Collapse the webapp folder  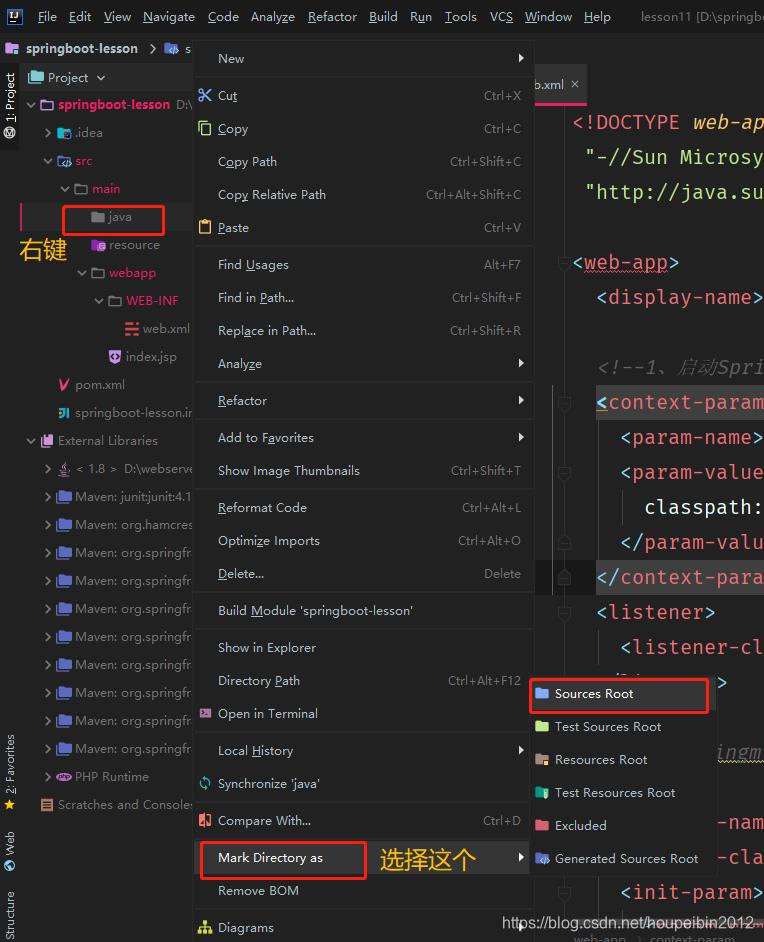(82, 273)
